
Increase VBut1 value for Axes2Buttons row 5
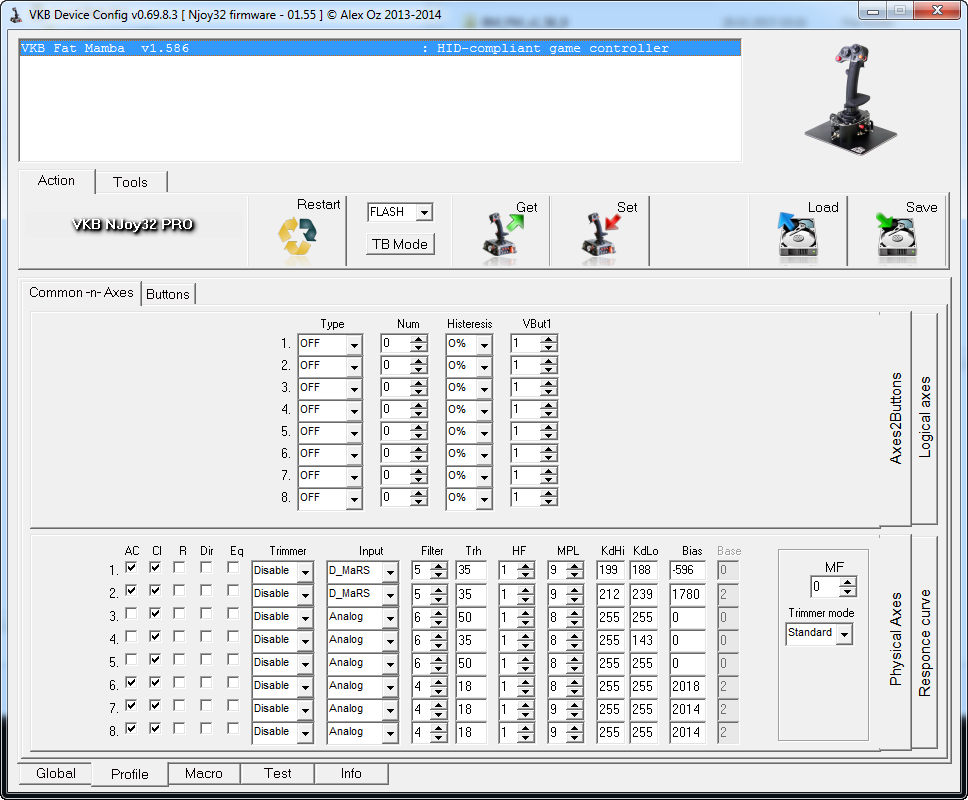pos(549,427)
